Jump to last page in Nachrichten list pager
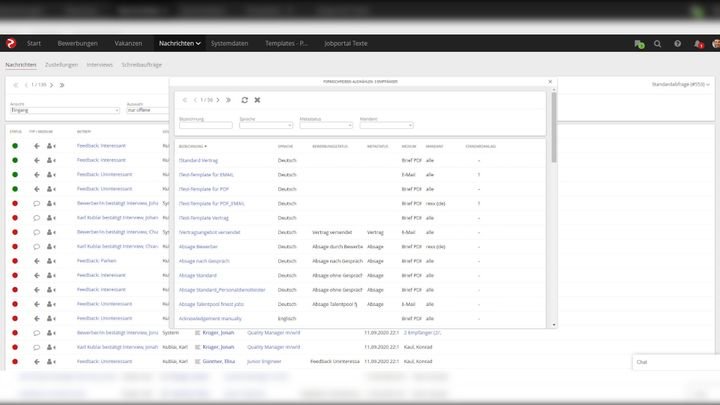This screenshot has width=720, height=405. [62, 85]
